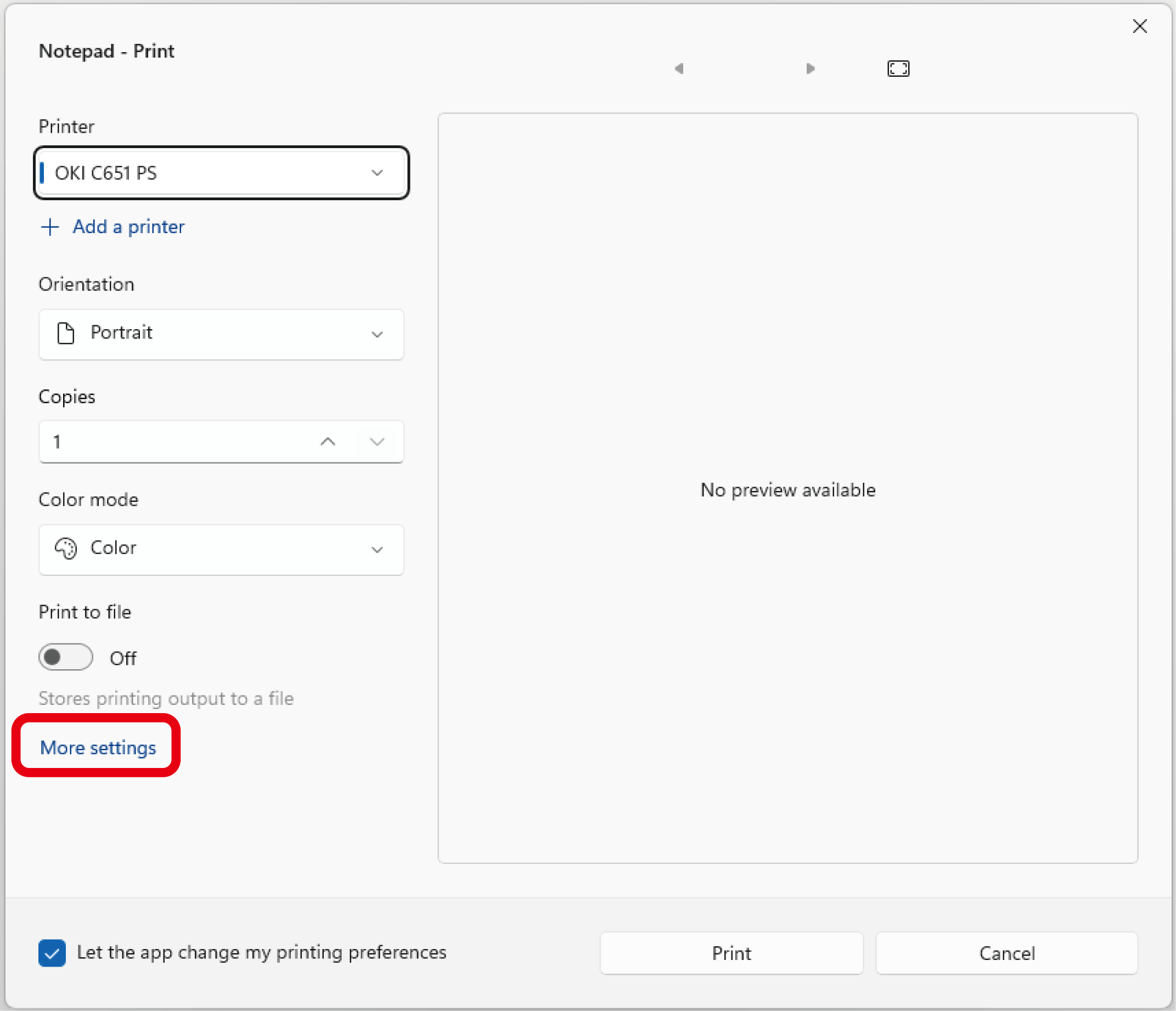Click the previous page arrow icon

click(679, 69)
